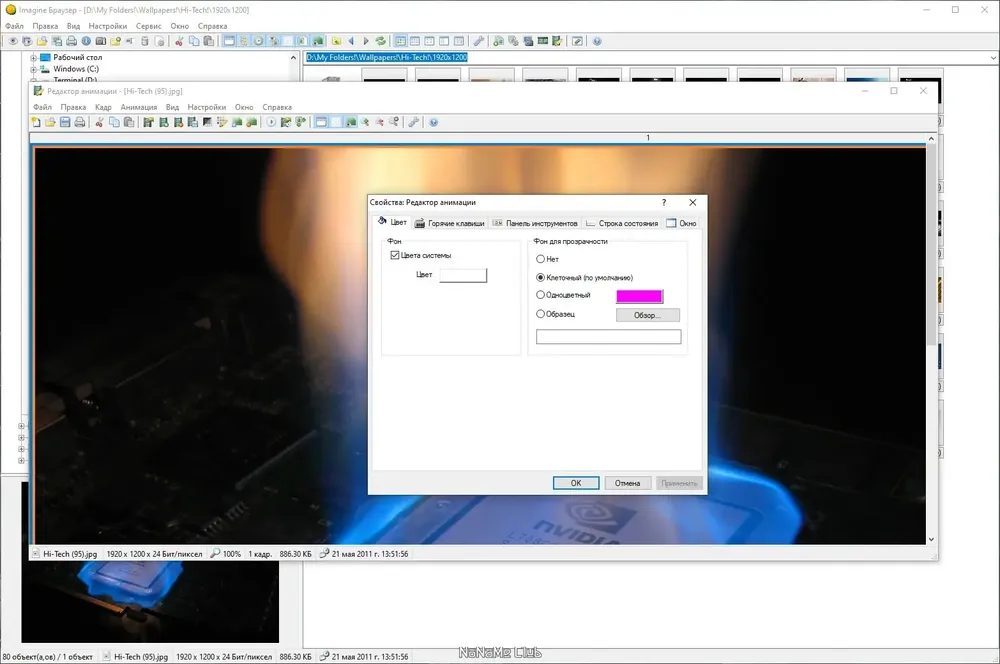Expand the Рабочий стол tree node
The height and width of the screenshot is (664, 1000).
point(34,57)
